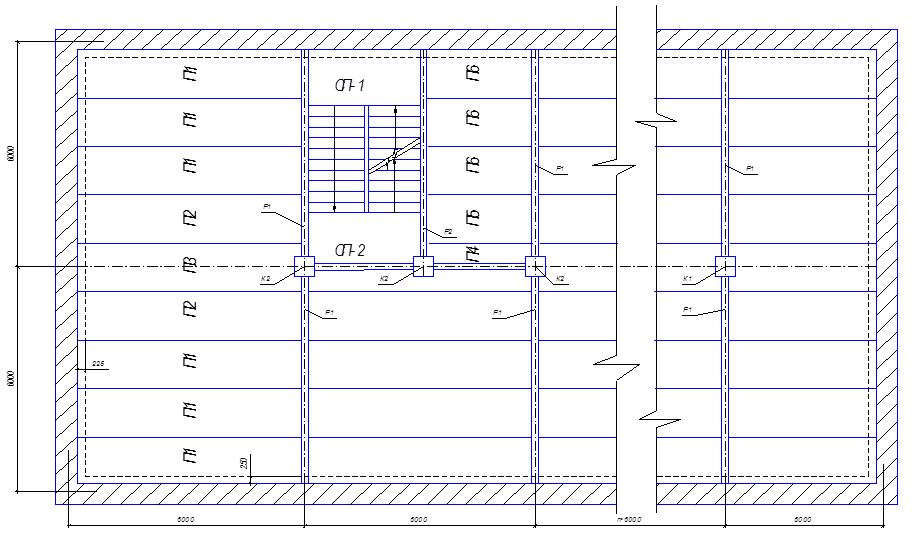Select the rotated 250 dimension value

click(244, 463)
